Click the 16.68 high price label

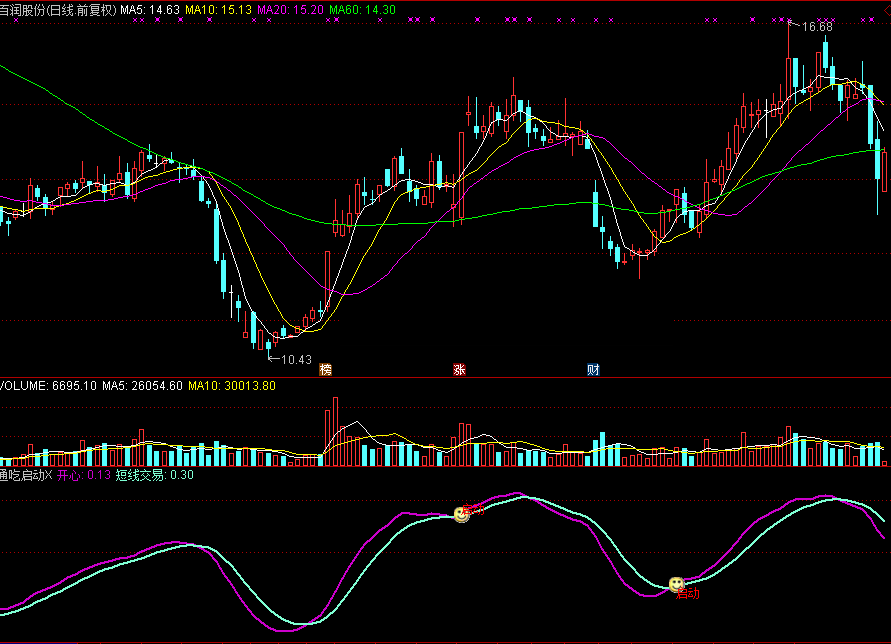click(817, 27)
